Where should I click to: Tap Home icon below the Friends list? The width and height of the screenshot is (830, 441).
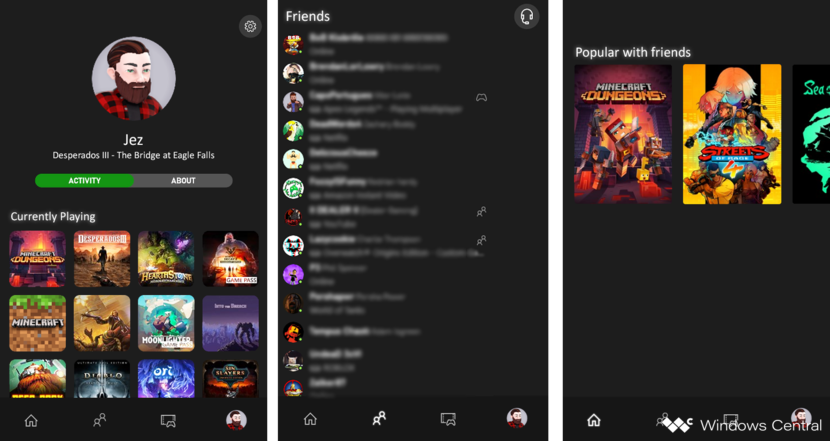point(310,419)
